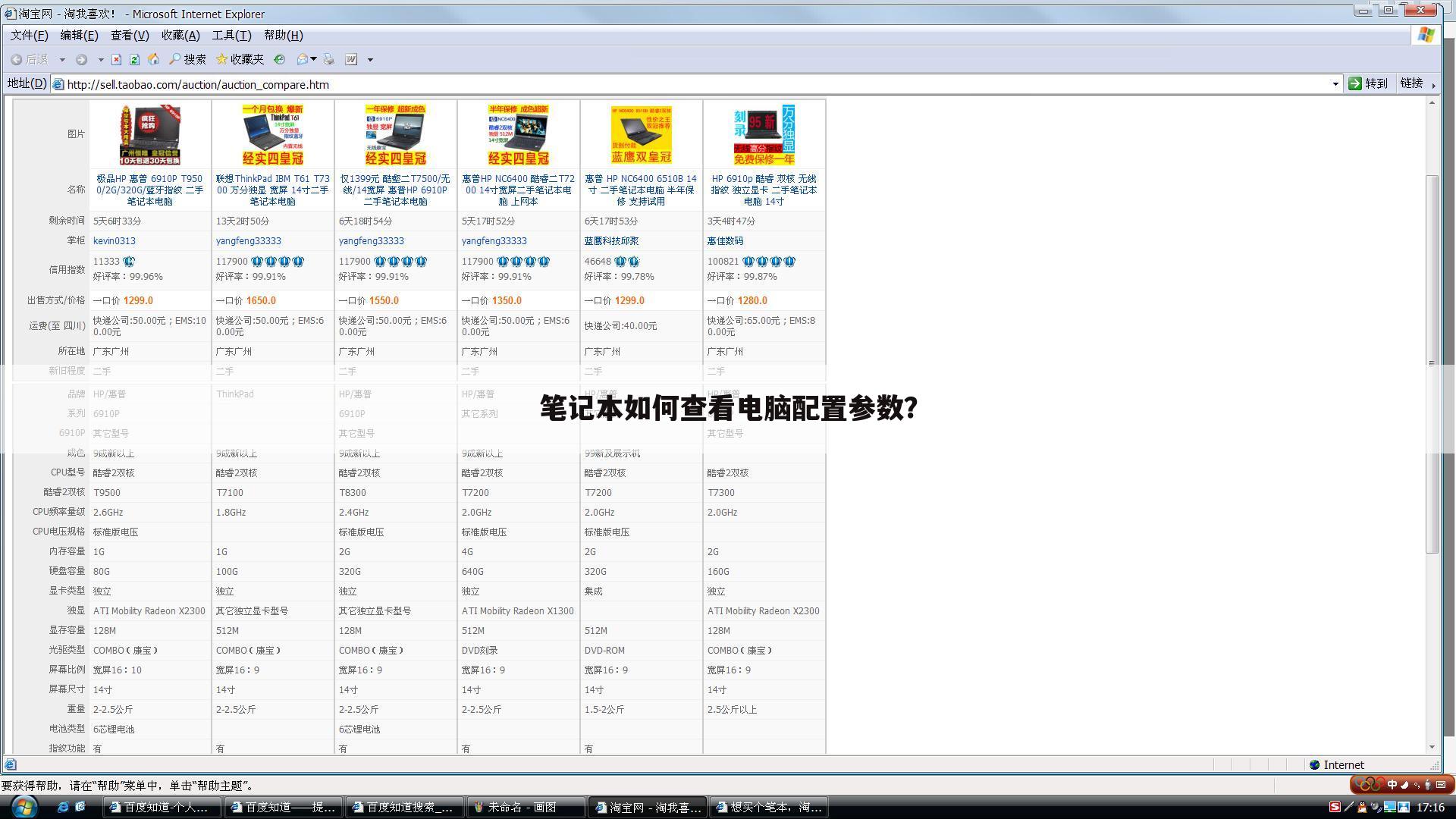Open the 收藏(A) menu
Image resolution: width=1456 pixels, height=819 pixels.
(180, 35)
